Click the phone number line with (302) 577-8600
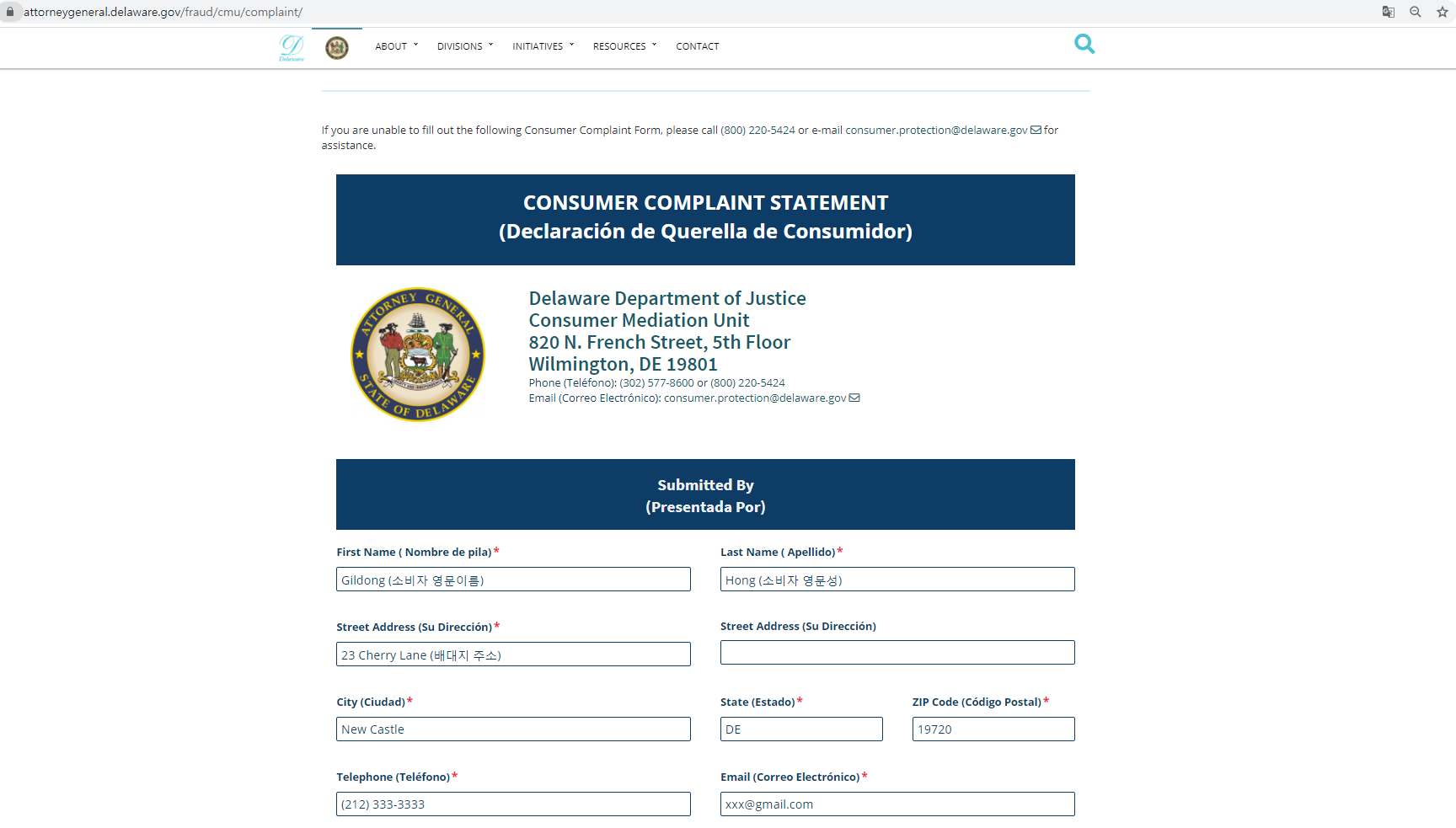This screenshot has width=1456, height=828. tap(656, 383)
